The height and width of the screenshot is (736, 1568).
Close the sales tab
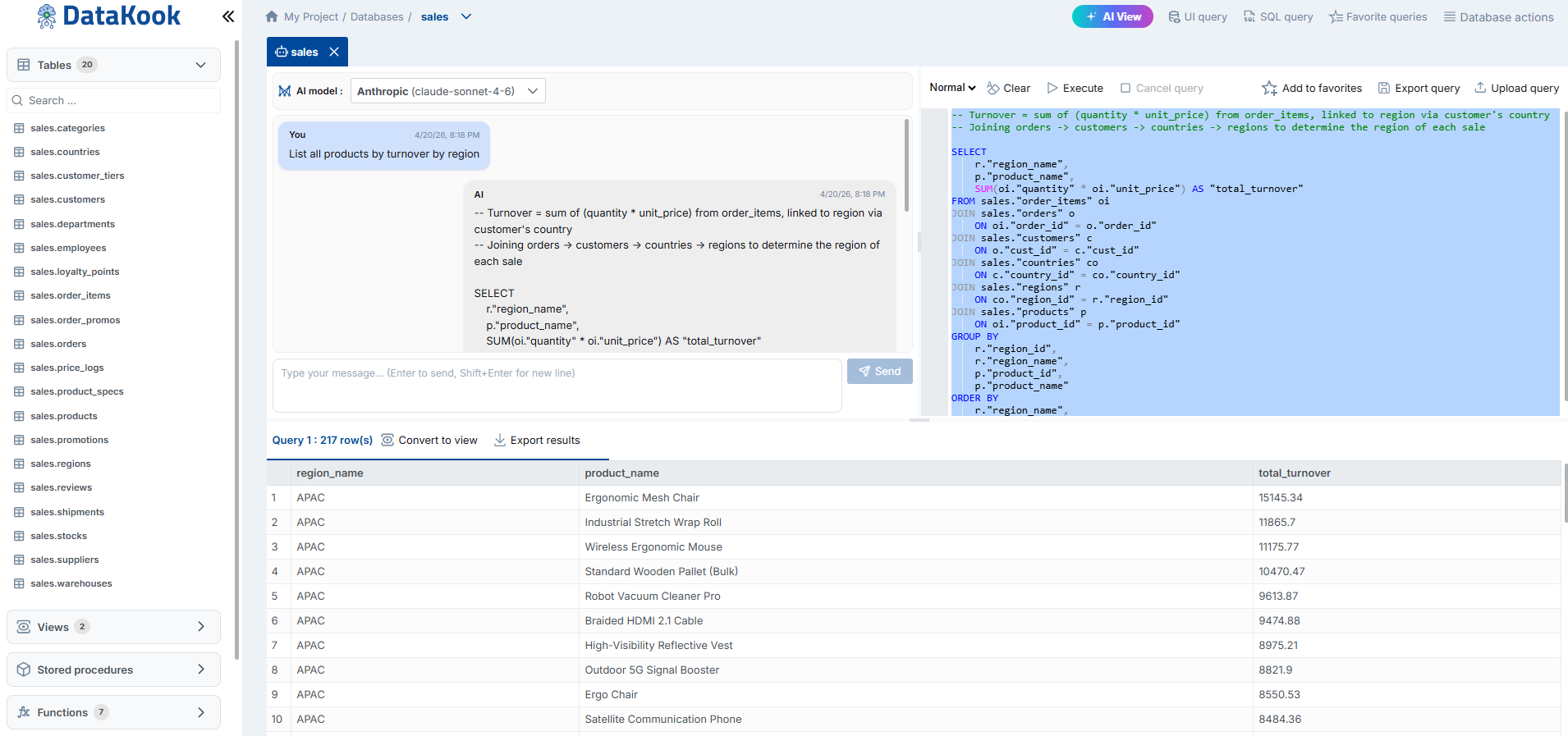click(334, 52)
